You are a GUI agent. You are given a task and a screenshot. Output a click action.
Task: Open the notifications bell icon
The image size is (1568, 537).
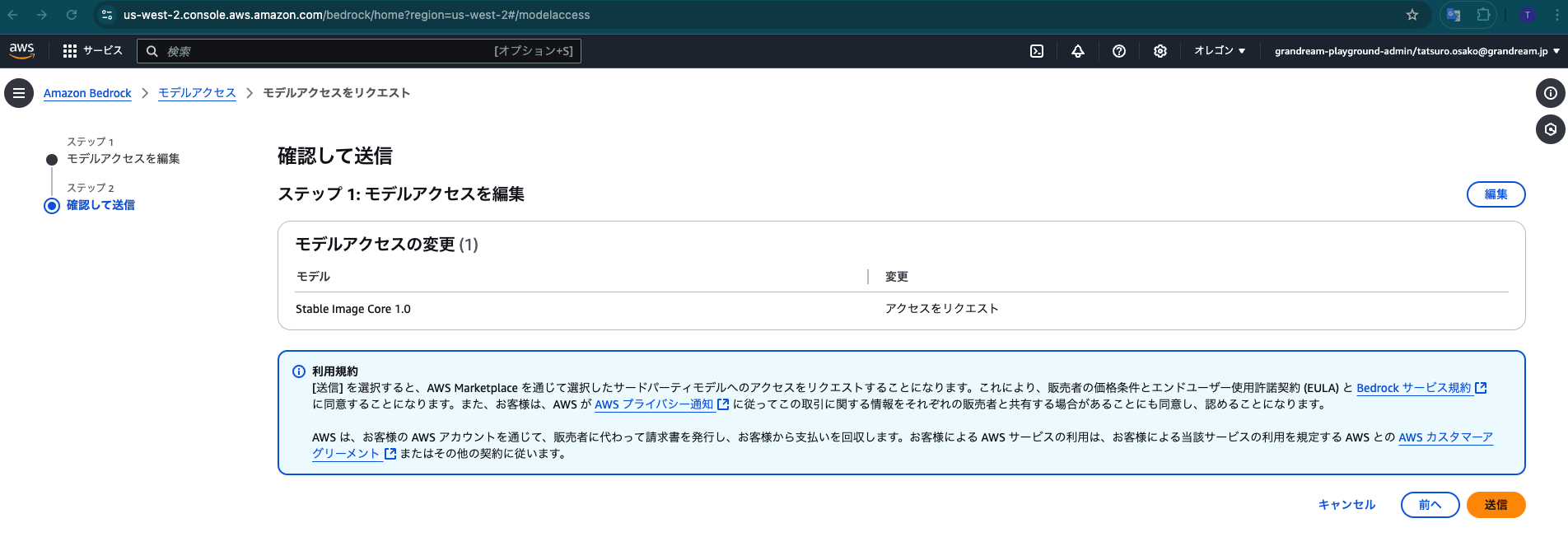pos(1077,51)
